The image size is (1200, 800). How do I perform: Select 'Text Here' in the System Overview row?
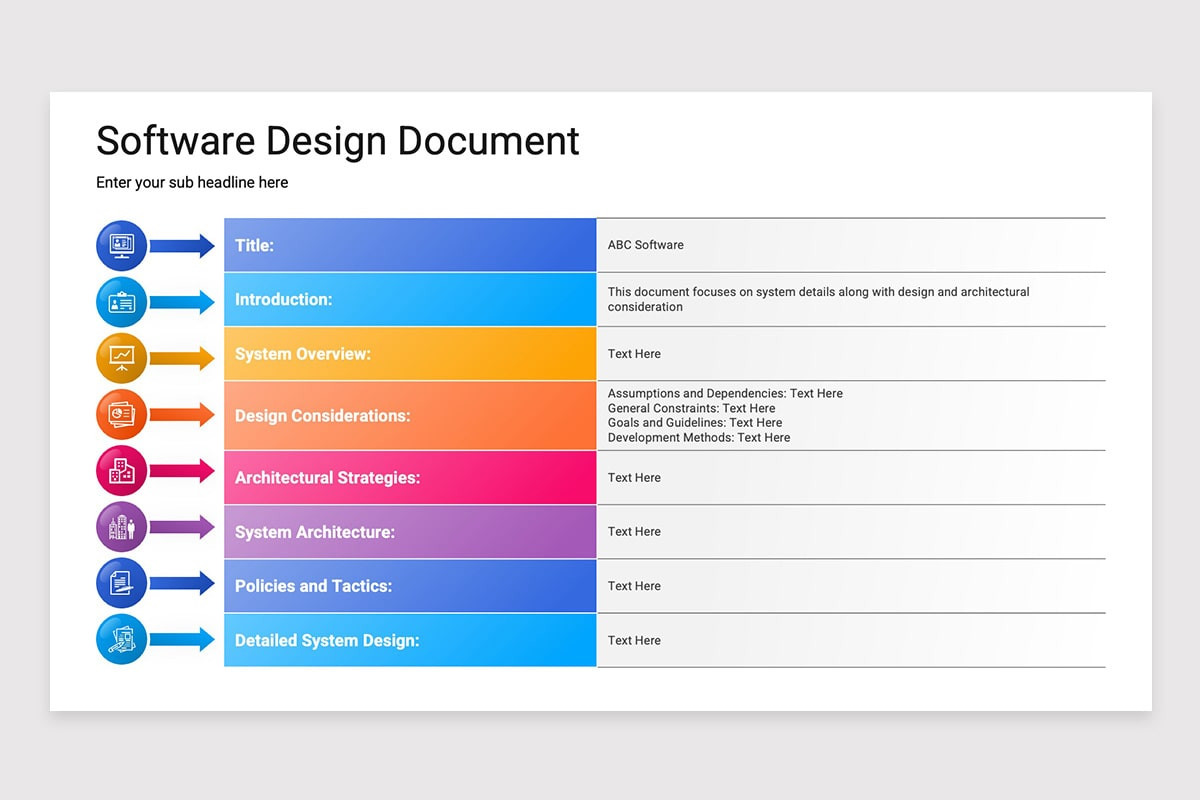click(634, 354)
